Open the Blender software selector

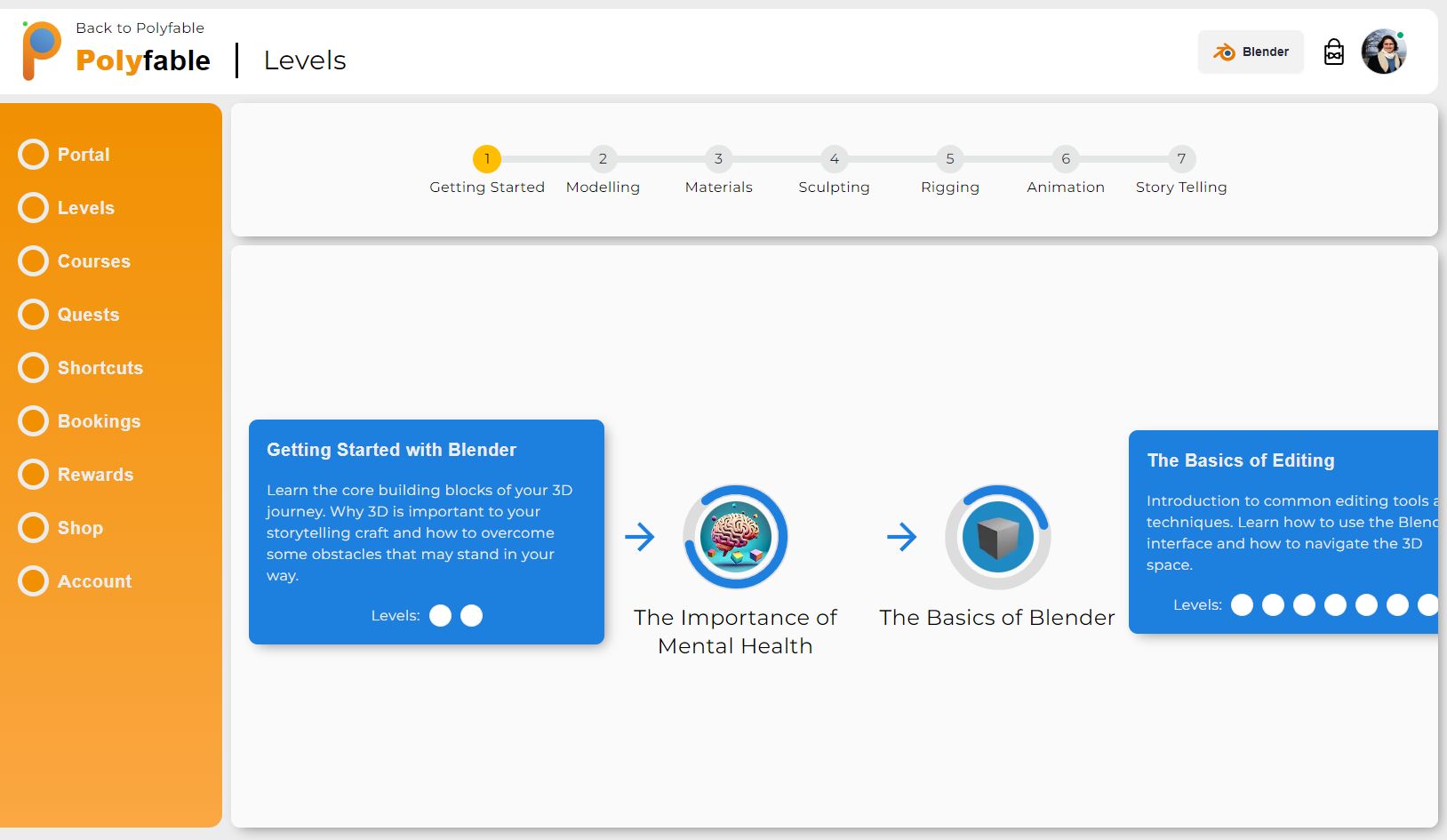(1251, 52)
